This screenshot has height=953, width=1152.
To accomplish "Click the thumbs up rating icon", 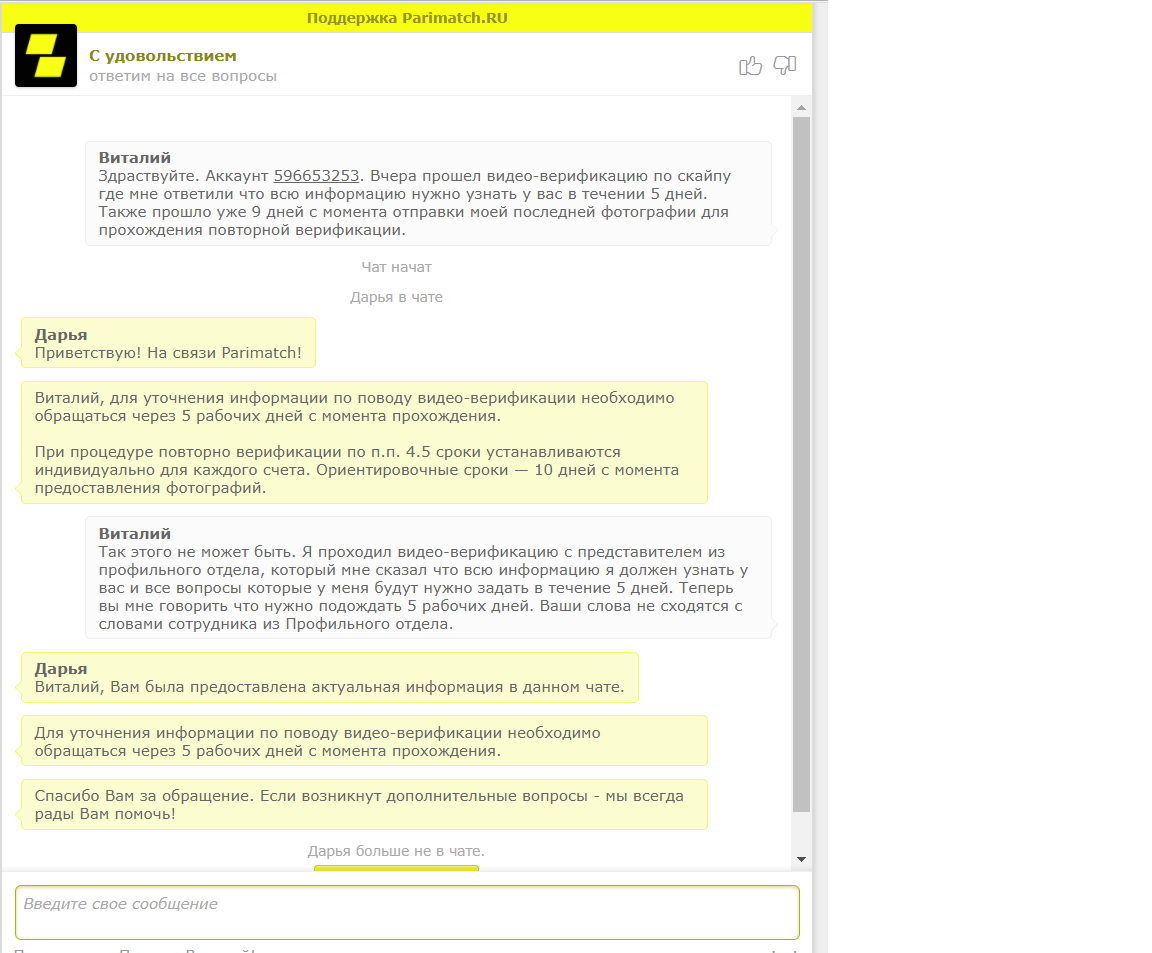I will click(750, 66).
